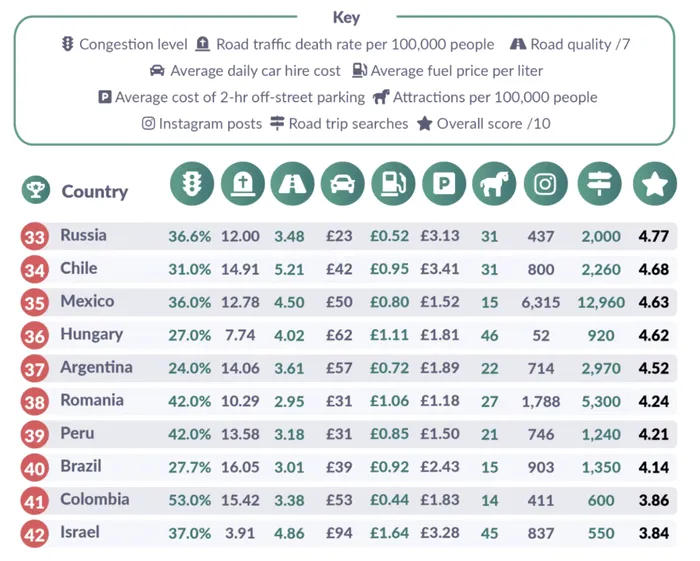Viewport: 700px width, 561px height.
Task: Click the car hire cost column icon
Action: pyautogui.click(x=343, y=184)
